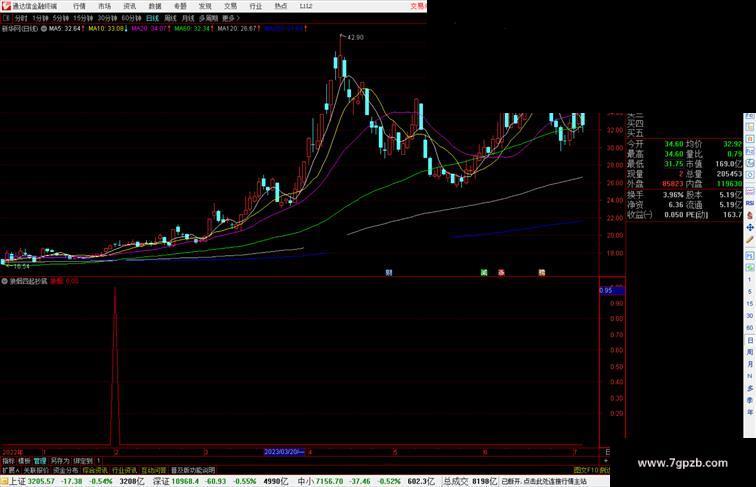This screenshot has width=756, height=487.
Task: Click the chart settings circle icon beside stock name
Action: coord(44,29)
